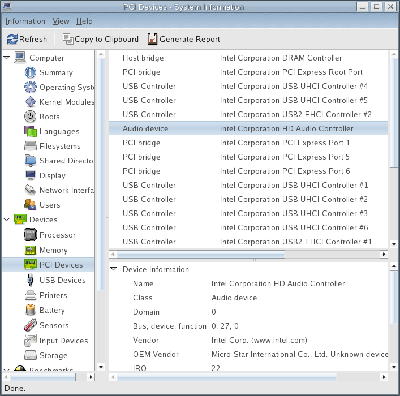Click the sidebar right scroll arrow

[91, 377]
